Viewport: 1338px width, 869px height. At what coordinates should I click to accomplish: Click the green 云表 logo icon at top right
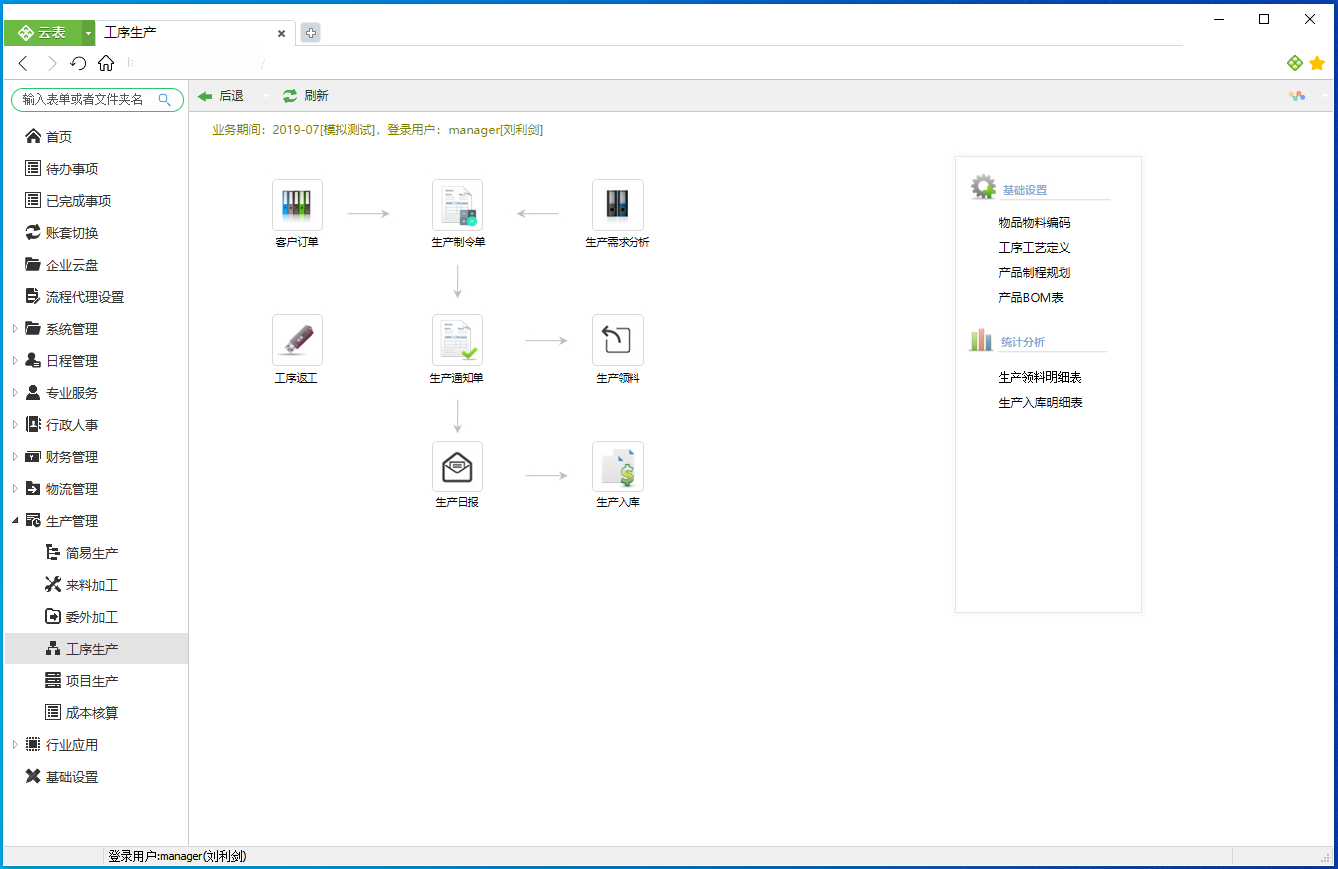point(1295,63)
